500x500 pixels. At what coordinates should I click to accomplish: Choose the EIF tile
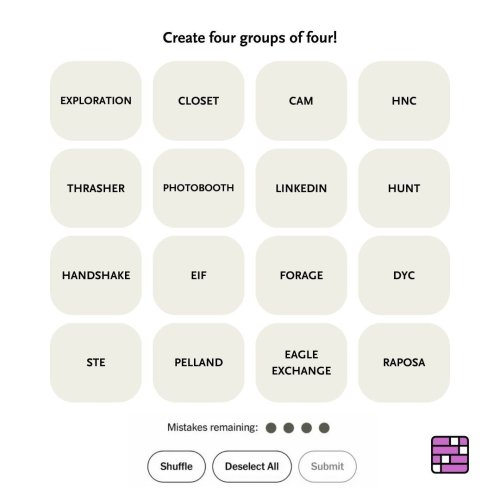(198, 275)
